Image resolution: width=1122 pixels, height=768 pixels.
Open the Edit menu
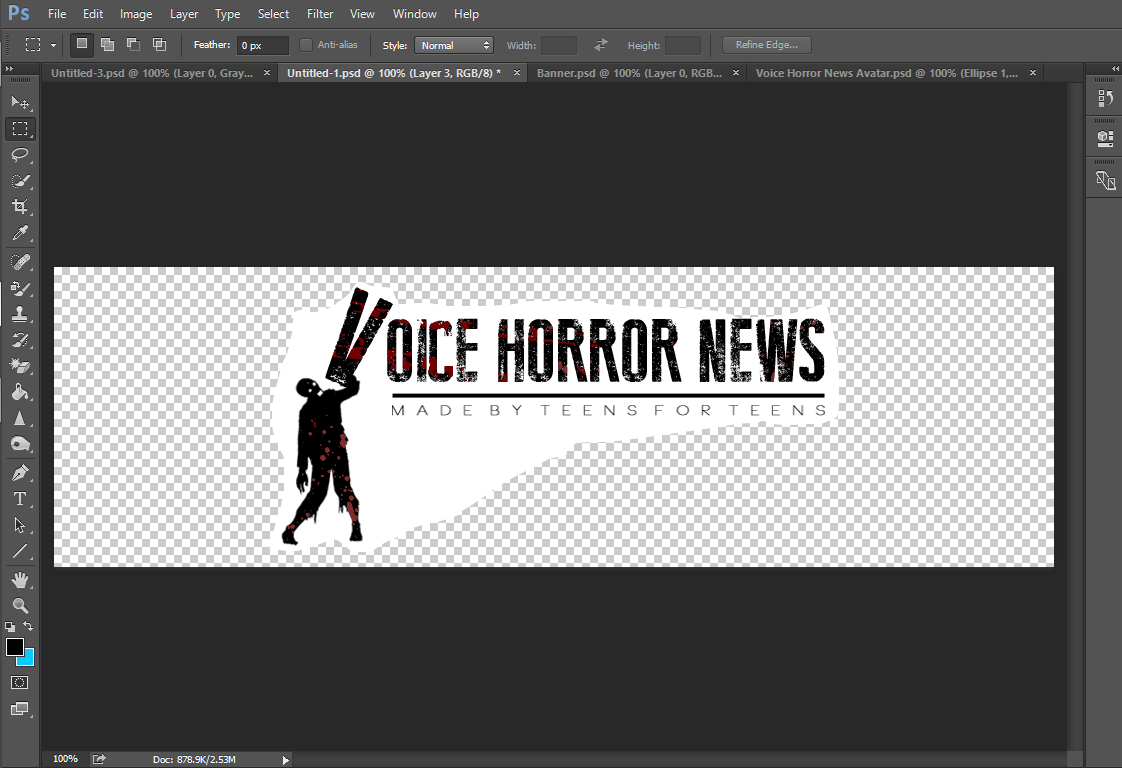(x=93, y=14)
